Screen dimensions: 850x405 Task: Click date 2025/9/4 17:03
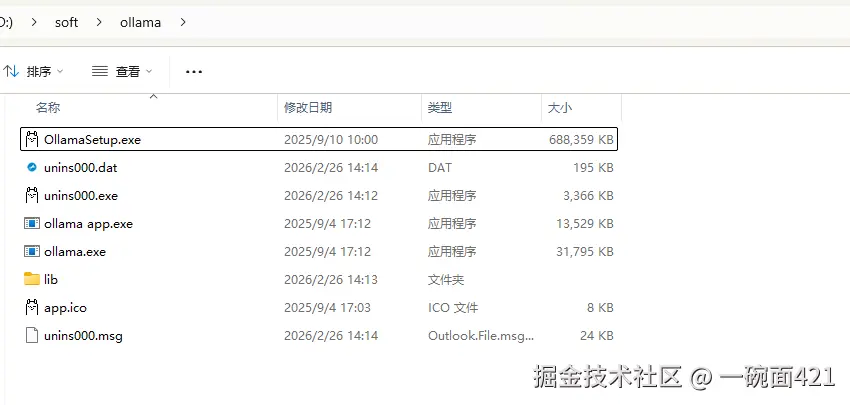click(327, 307)
